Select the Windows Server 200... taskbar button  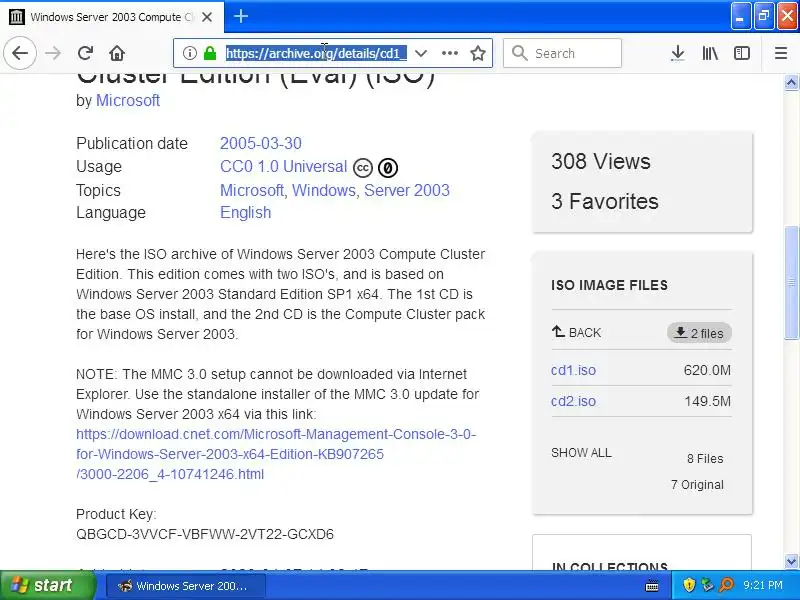pos(185,586)
